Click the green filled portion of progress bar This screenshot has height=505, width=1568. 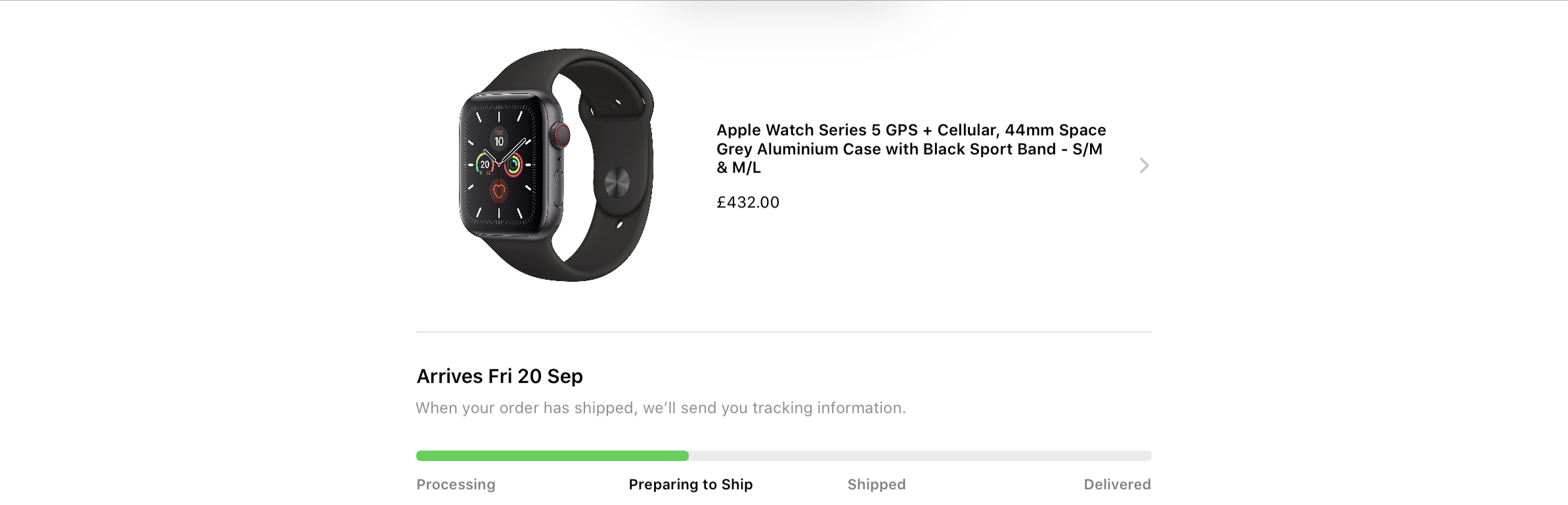click(x=552, y=456)
